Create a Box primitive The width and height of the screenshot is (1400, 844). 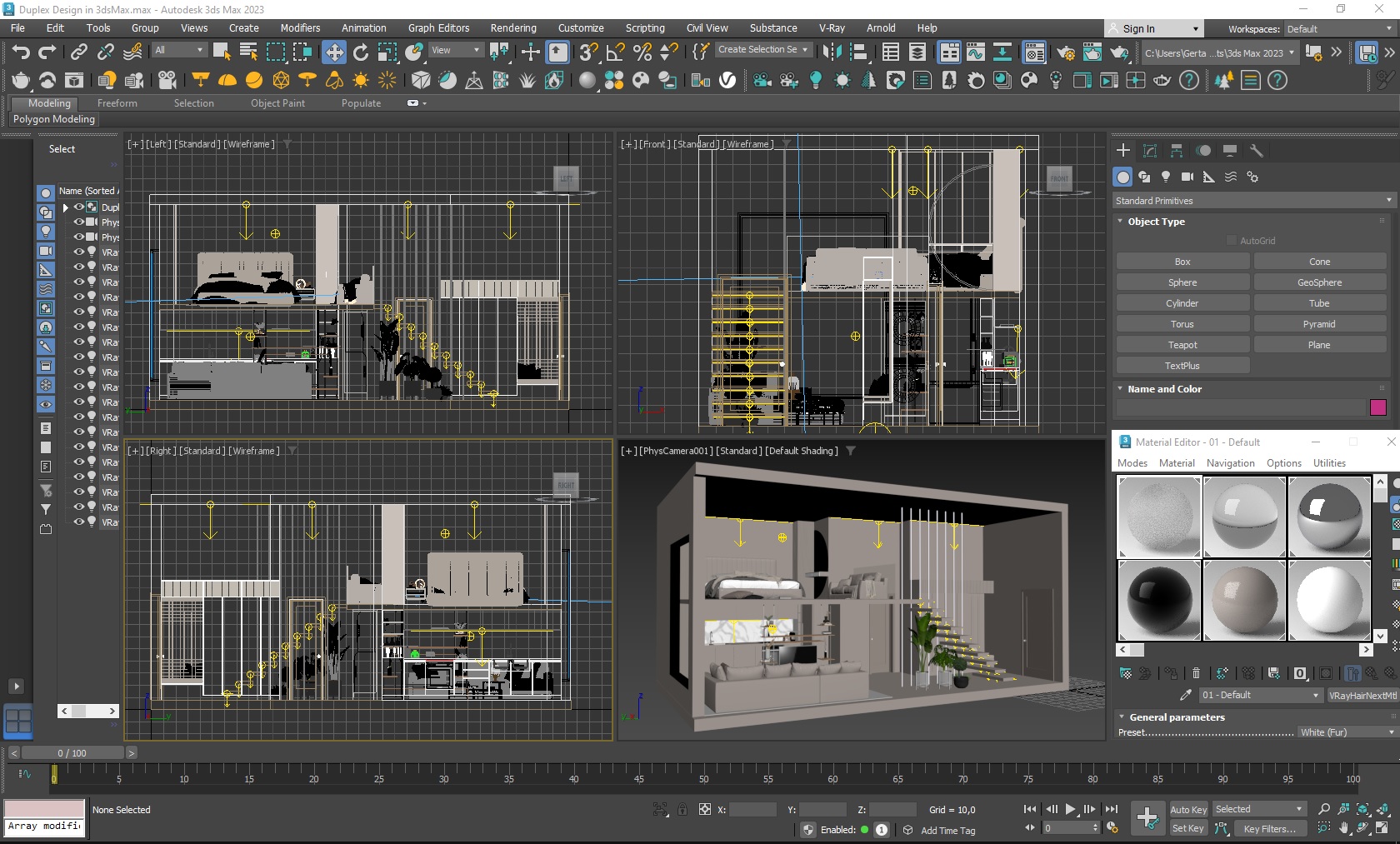point(1182,262)
